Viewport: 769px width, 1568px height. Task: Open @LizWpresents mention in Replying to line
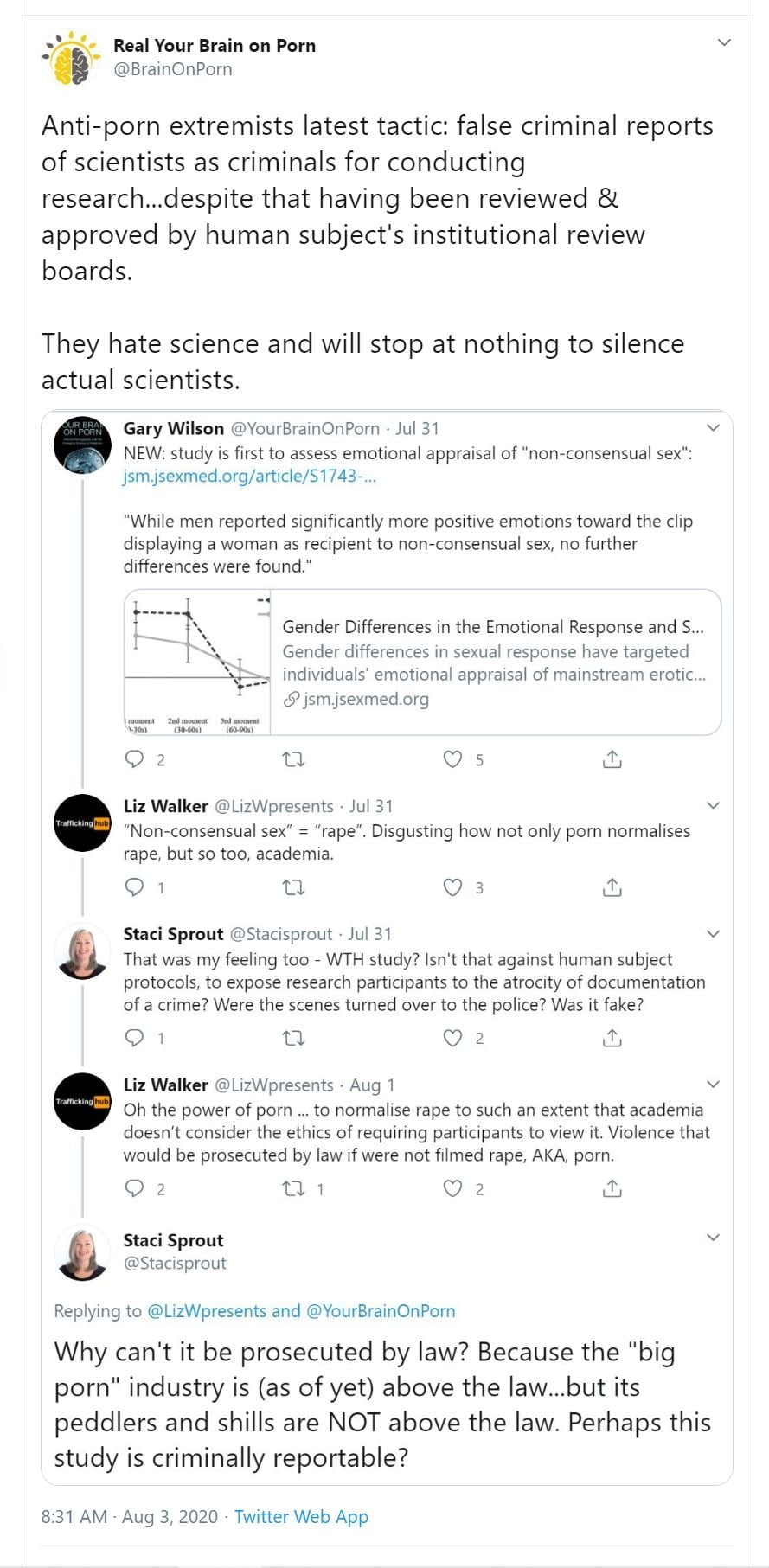(207, 1310)
